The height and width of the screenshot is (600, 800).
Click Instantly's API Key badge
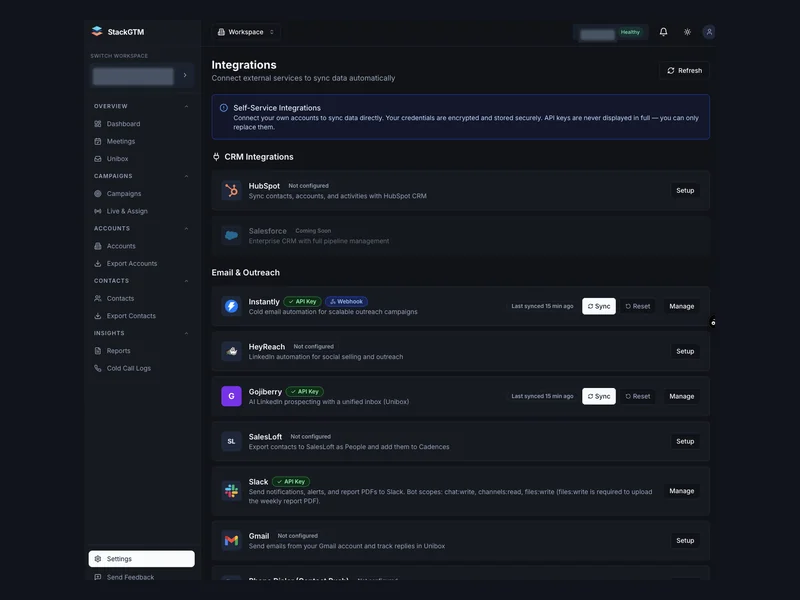[x=303, y=302]
